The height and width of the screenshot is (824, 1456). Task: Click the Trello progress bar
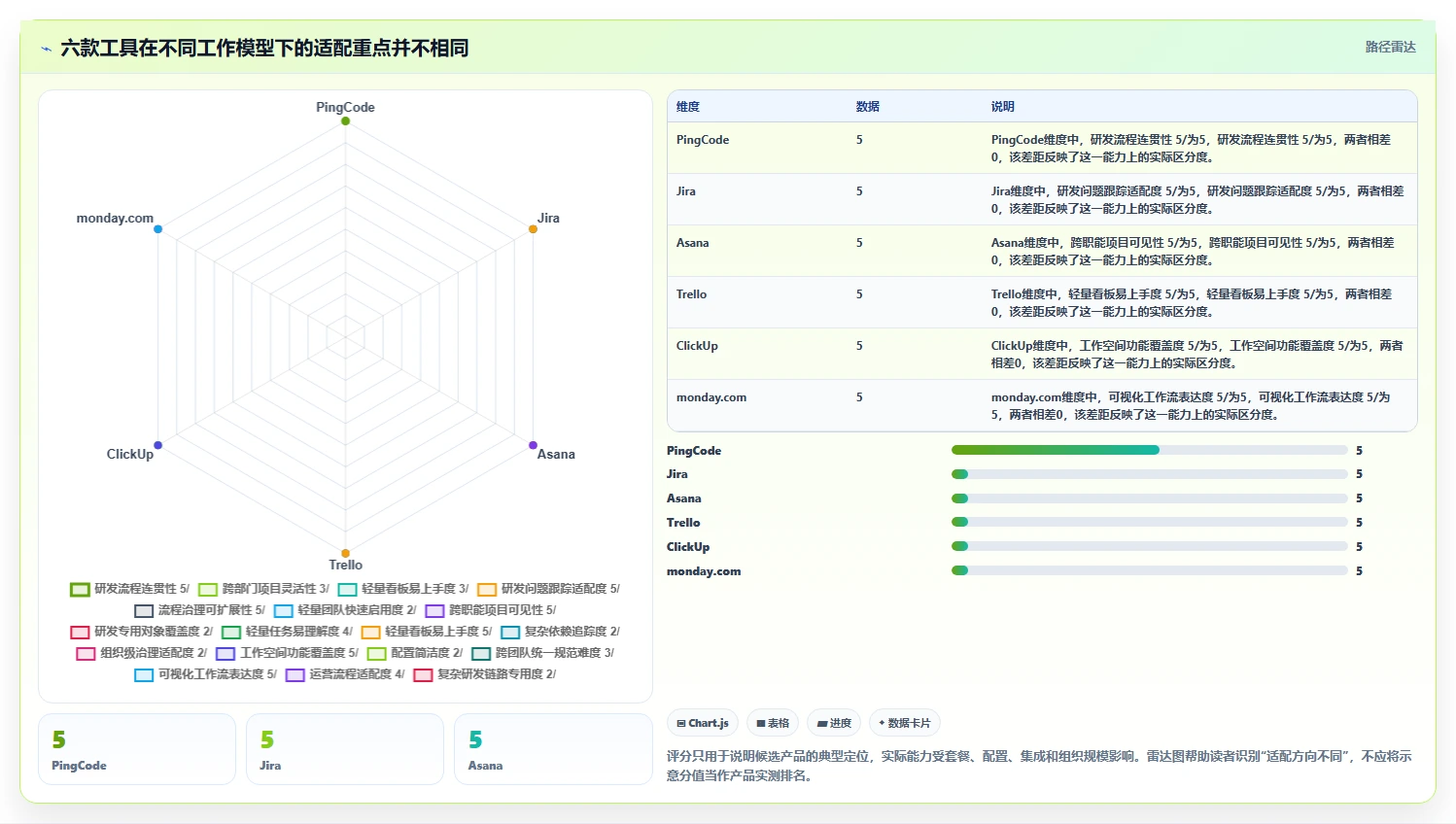[x=1149, y=523]
